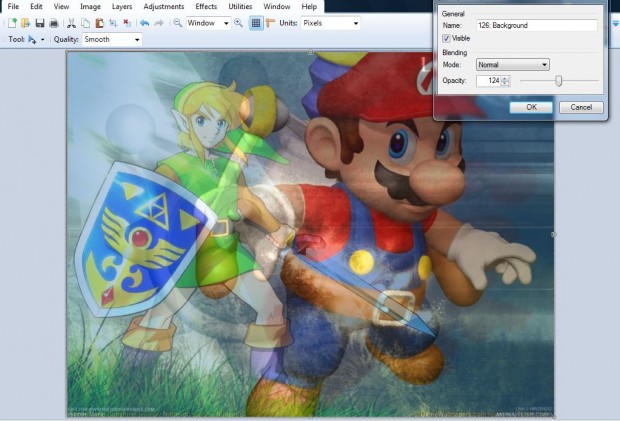The width and height of the screenshot is (620, 421).
Task: Expand the Tool chooser arrow
Action: [x=42, y=40]
